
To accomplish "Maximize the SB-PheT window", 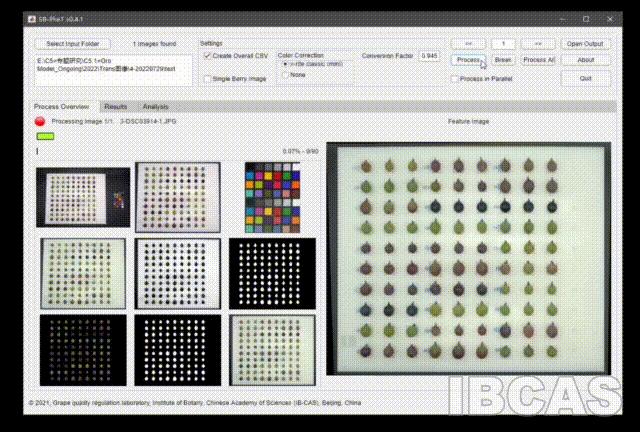I will click(585, 18).
